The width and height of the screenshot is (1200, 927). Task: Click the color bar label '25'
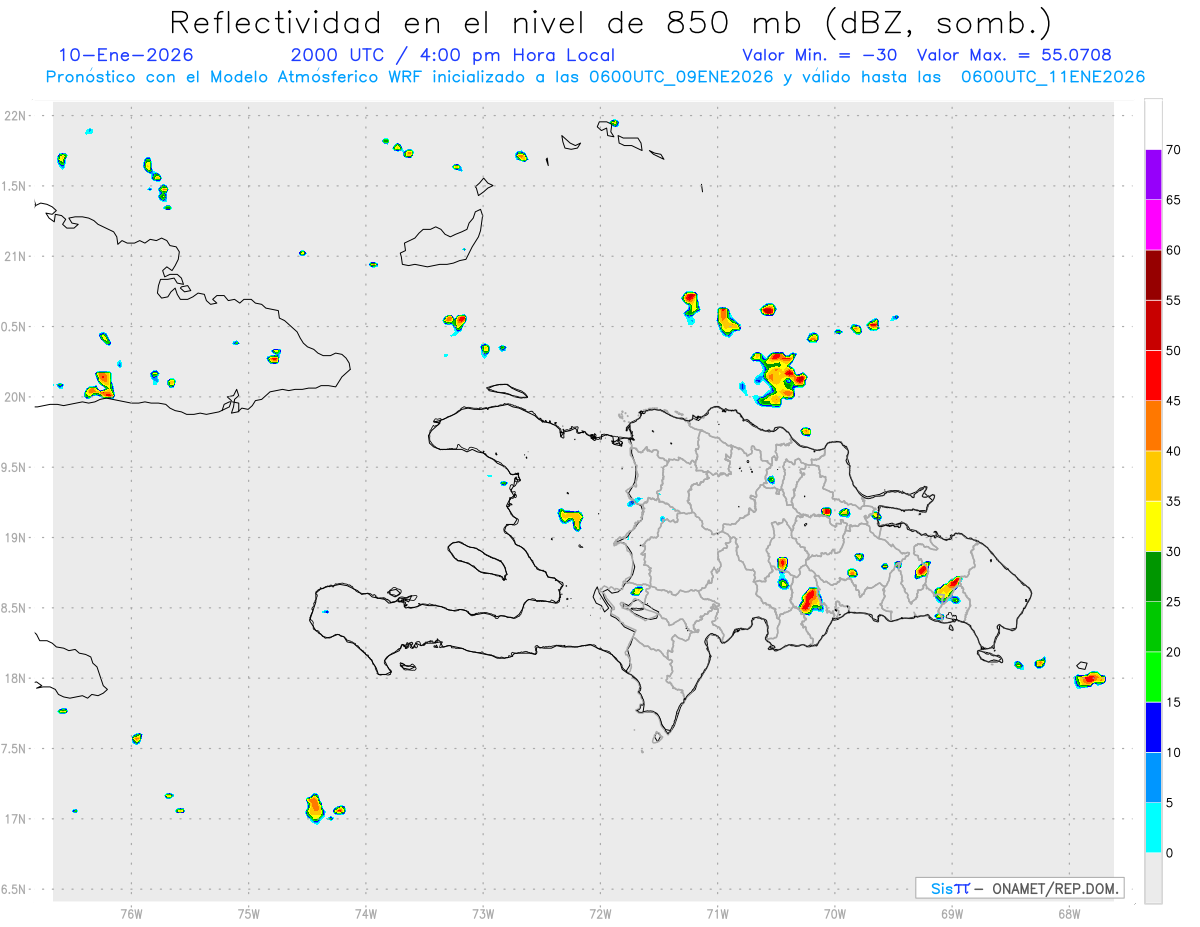(x=1174, y=602)
